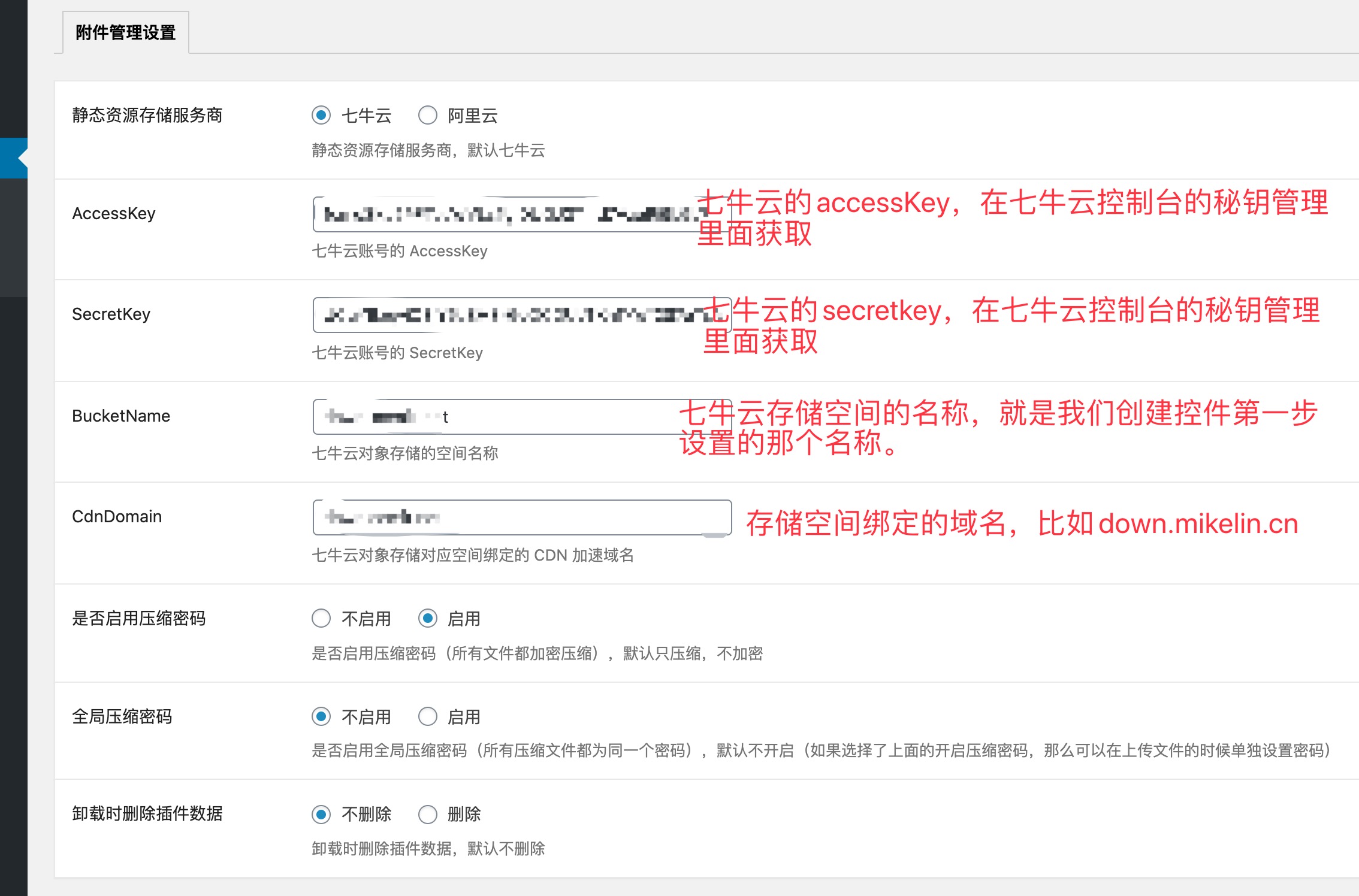This screenshot has height=896, width=1359.
Task: Click the 全局压缩密码 field label
Action: (122, 716)
